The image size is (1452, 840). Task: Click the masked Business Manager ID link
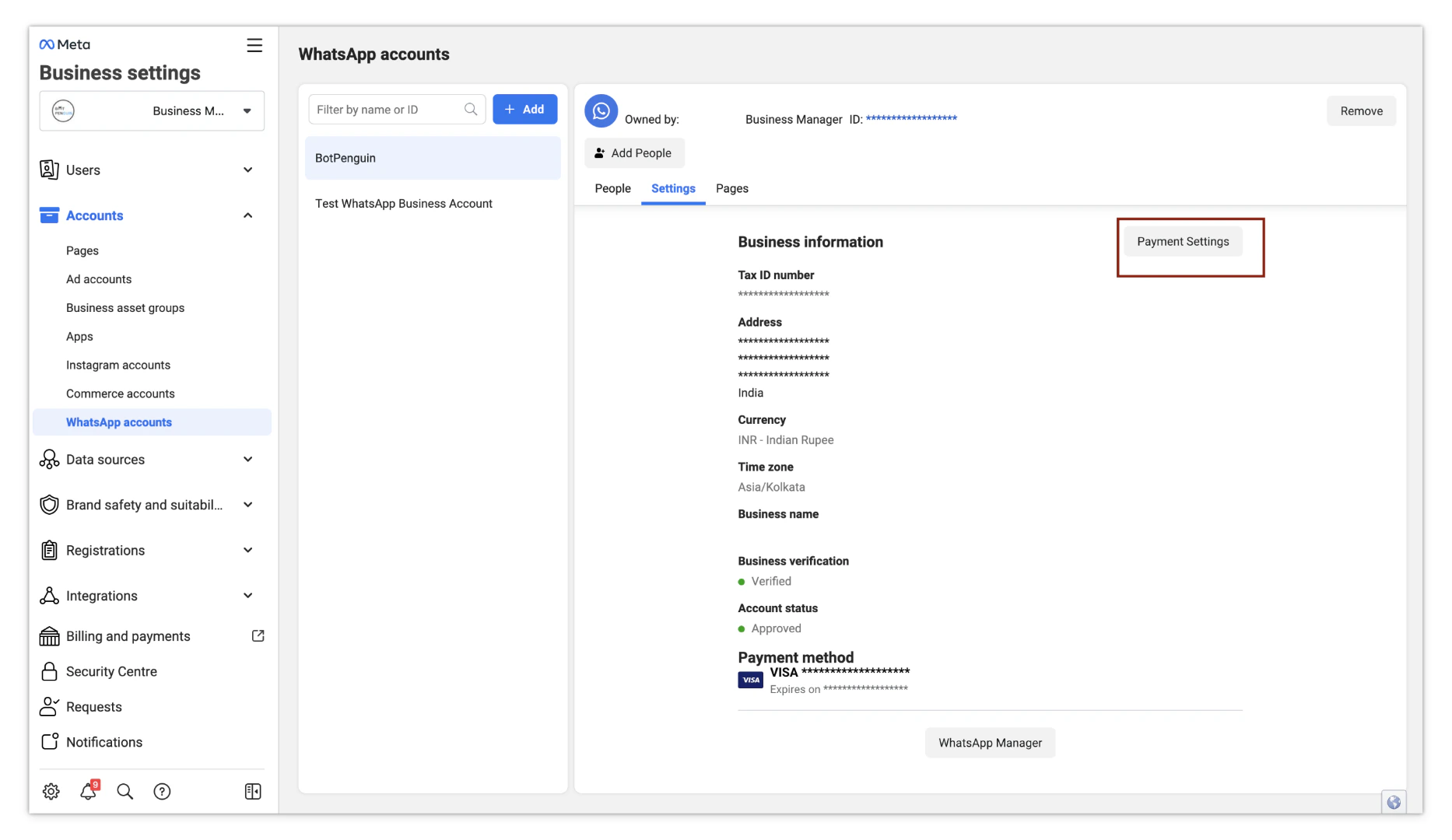[911, 119]
